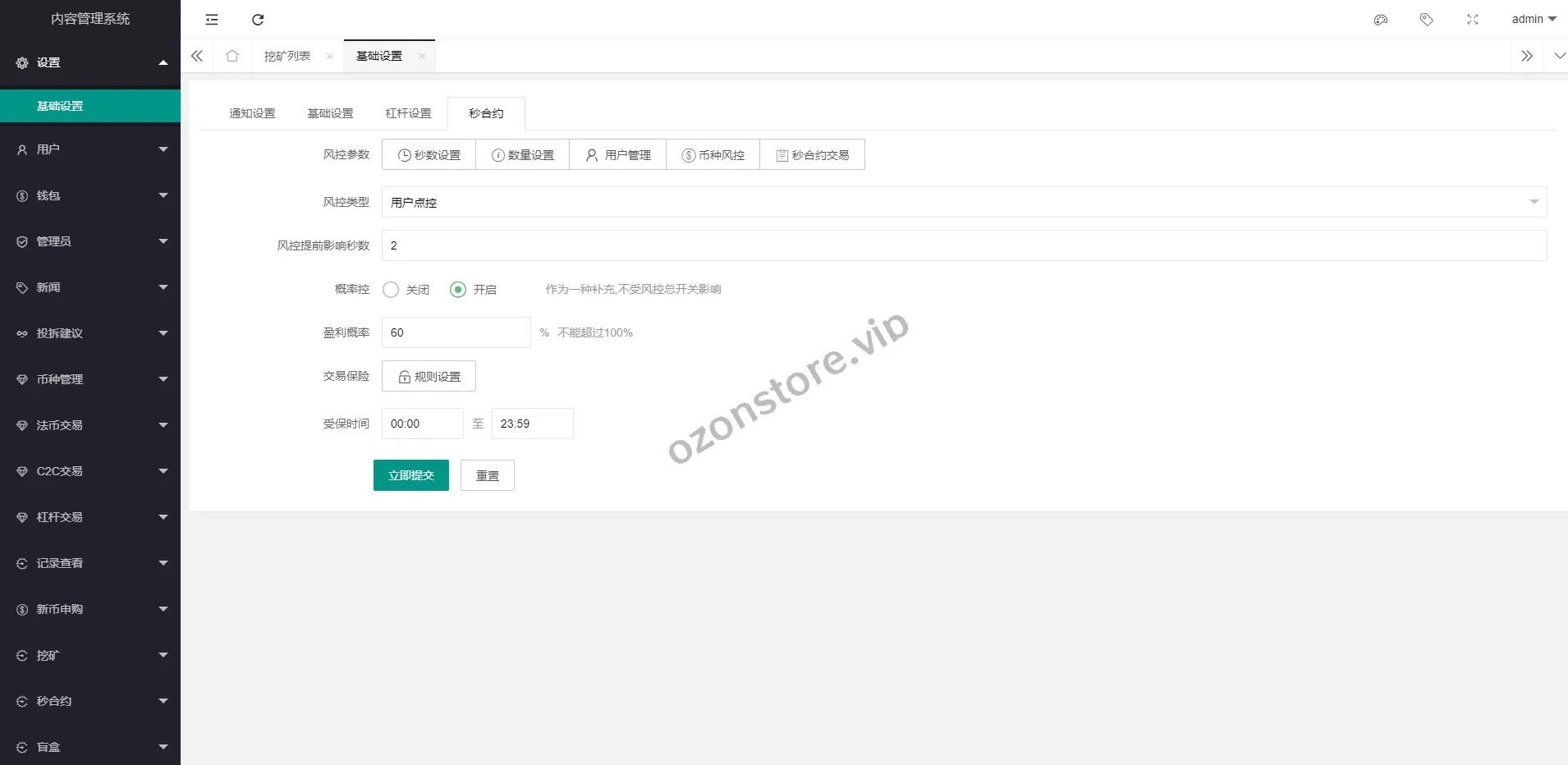Open 规则设置 for 交易保险
The image size is (1568, 765).
point(429,376)
